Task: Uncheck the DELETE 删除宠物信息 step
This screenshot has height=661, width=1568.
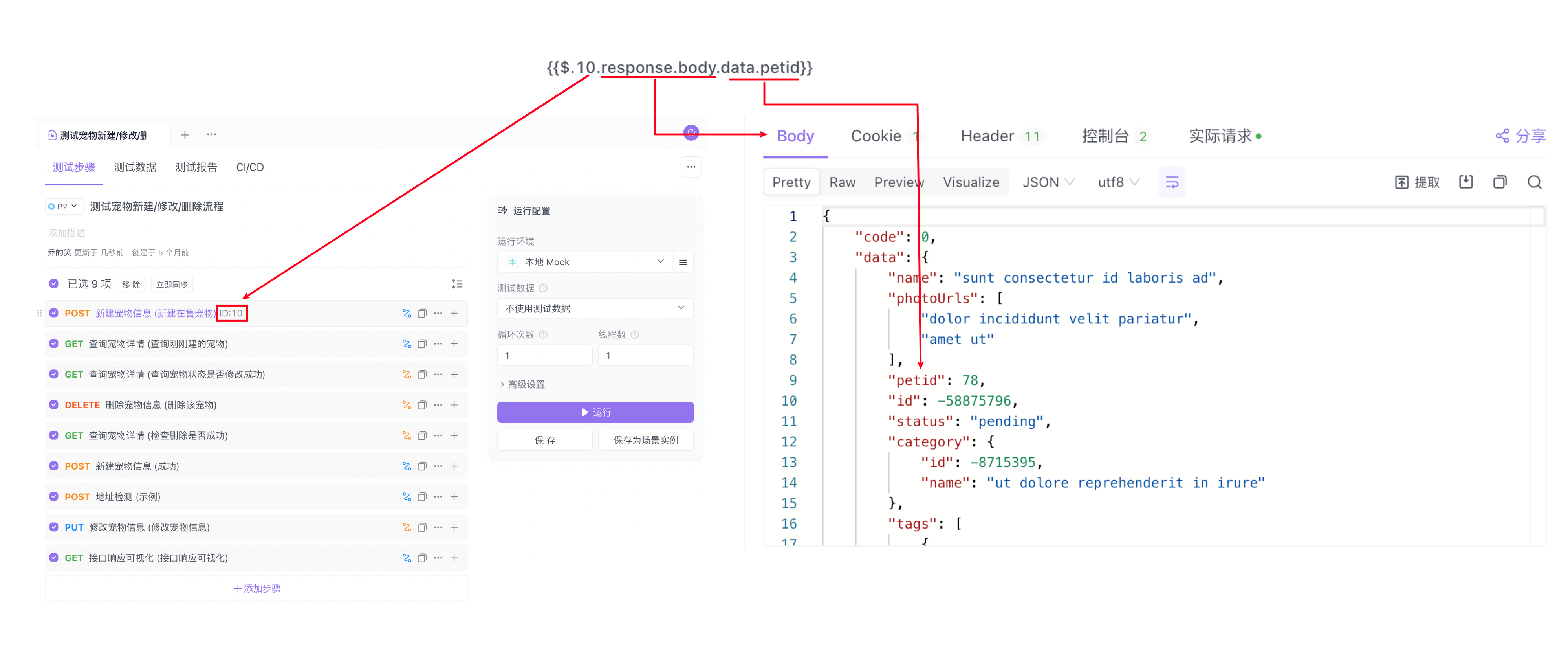Action: click(x=54, y=405)
